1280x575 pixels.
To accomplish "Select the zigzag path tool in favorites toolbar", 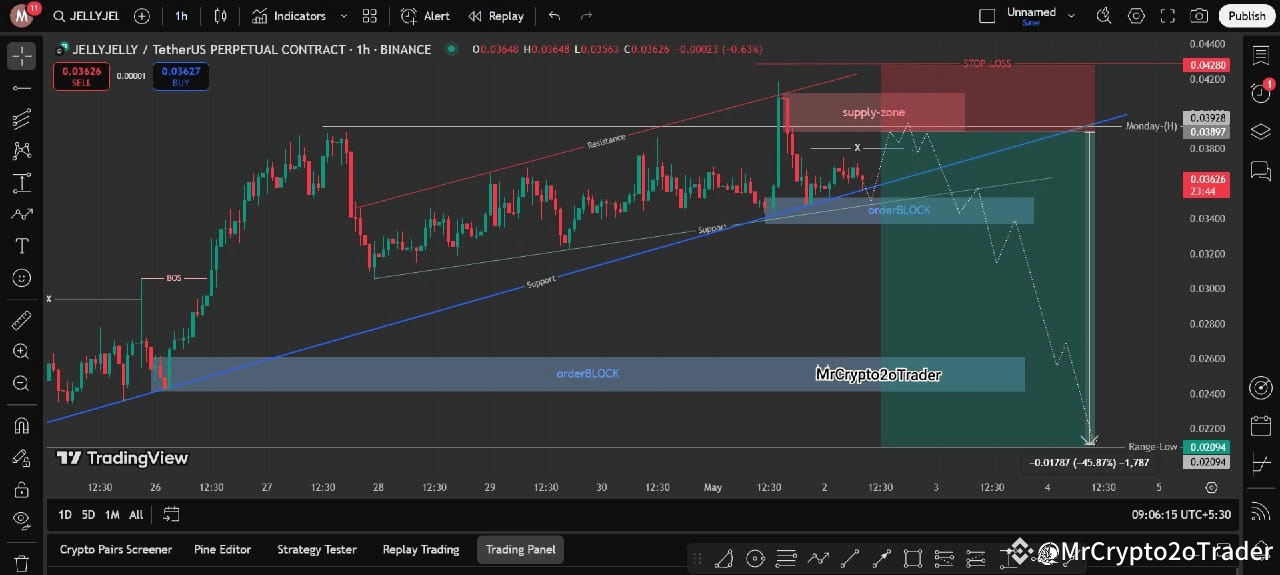I will pos(818,558).
